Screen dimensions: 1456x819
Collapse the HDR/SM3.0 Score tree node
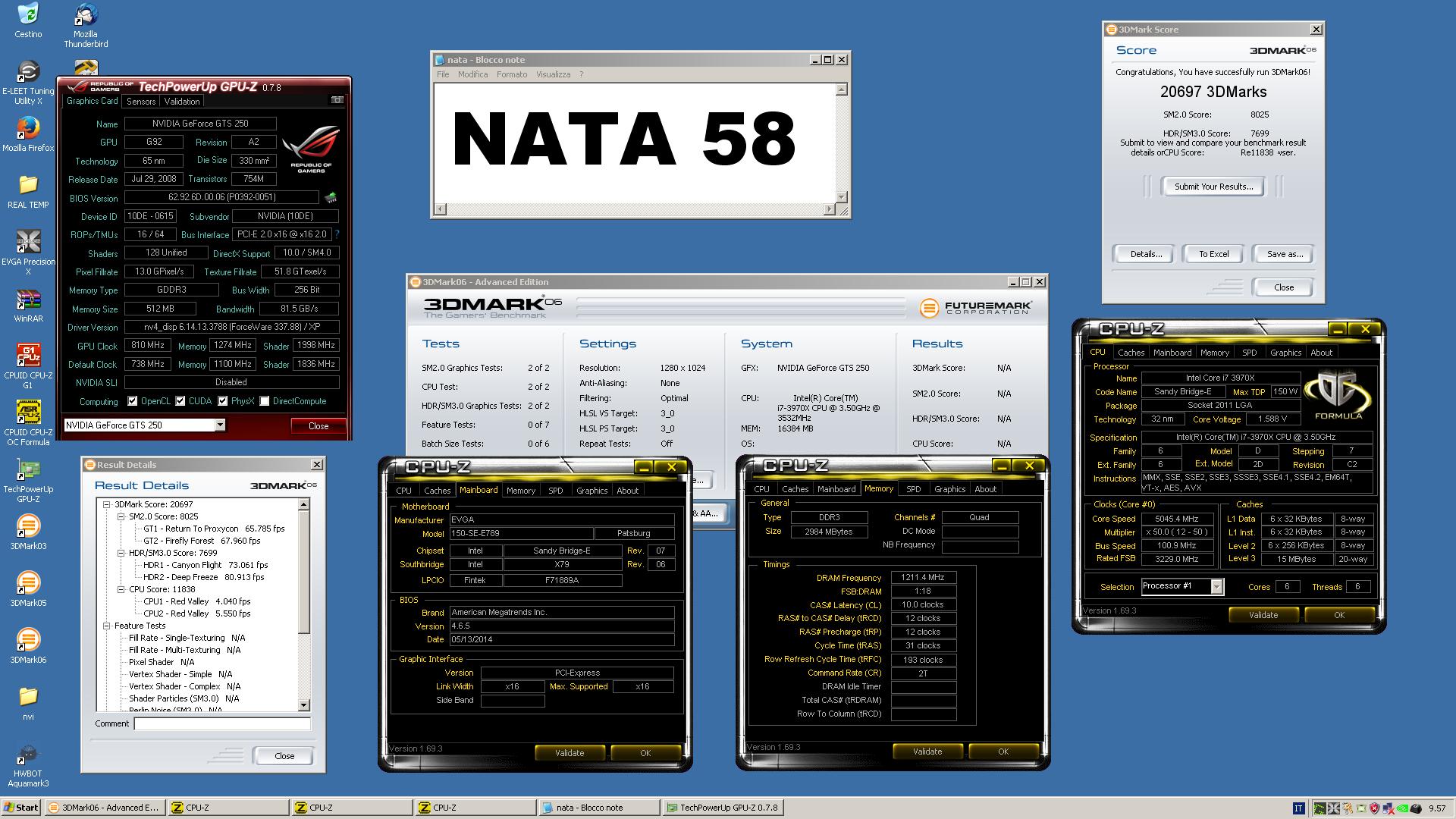coord(121,553)
